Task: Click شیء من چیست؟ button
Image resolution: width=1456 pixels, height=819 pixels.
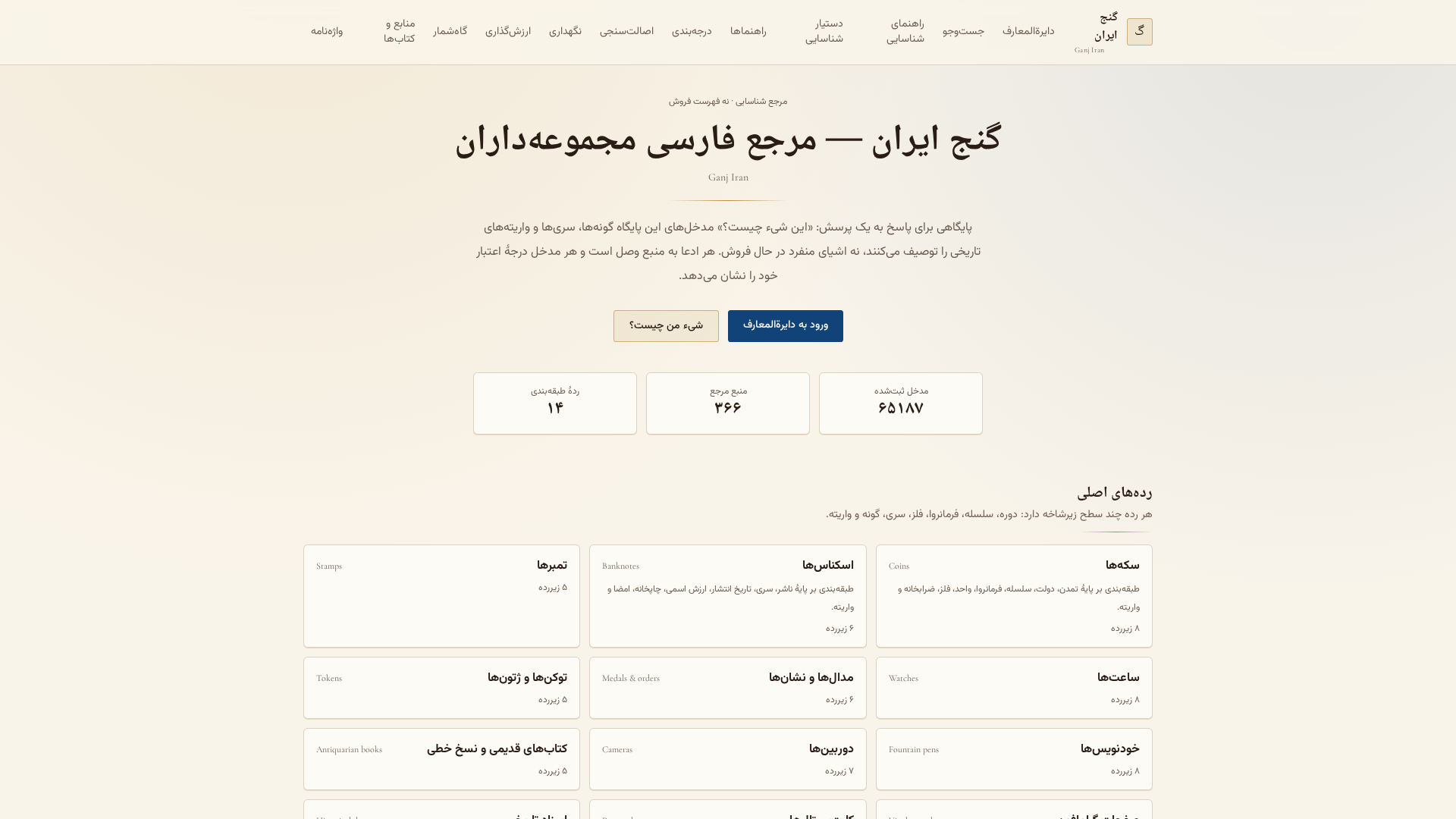Action: point(666,326)
